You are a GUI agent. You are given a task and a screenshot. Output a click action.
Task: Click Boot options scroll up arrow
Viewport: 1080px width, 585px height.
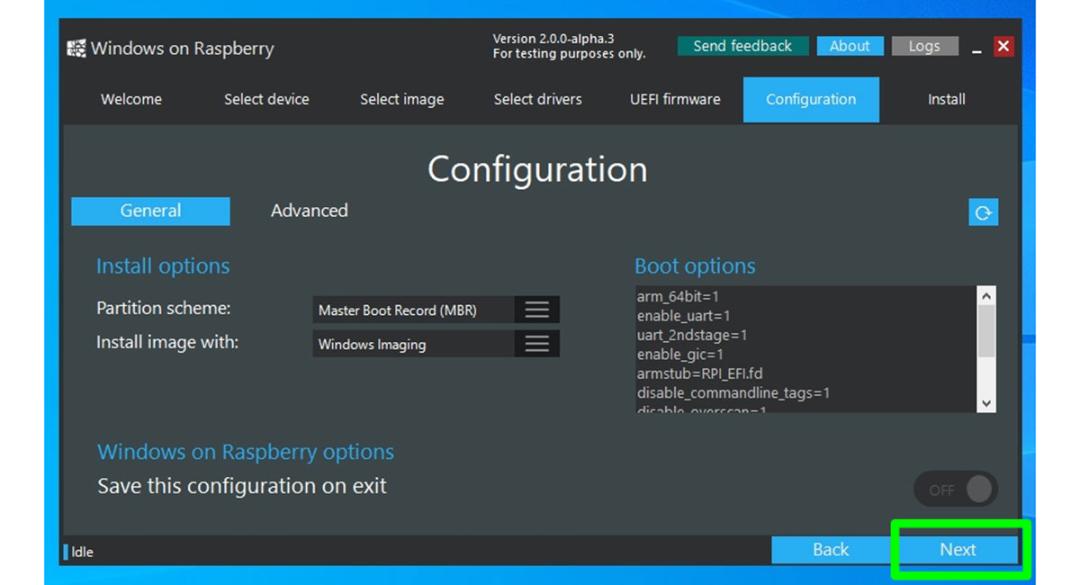[x=986, y=296]
